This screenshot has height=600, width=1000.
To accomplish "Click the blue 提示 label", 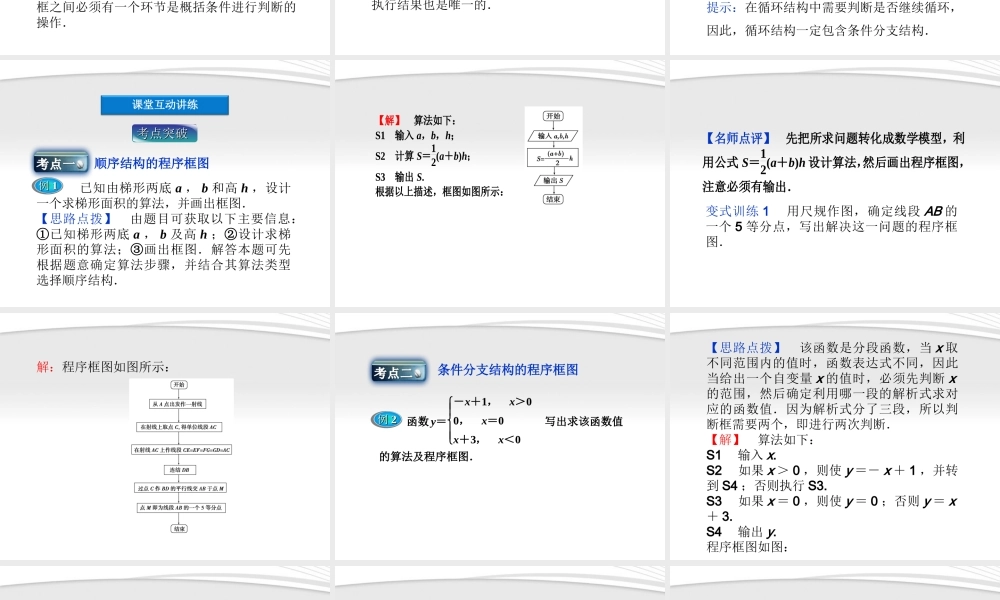I will (722, 8).
